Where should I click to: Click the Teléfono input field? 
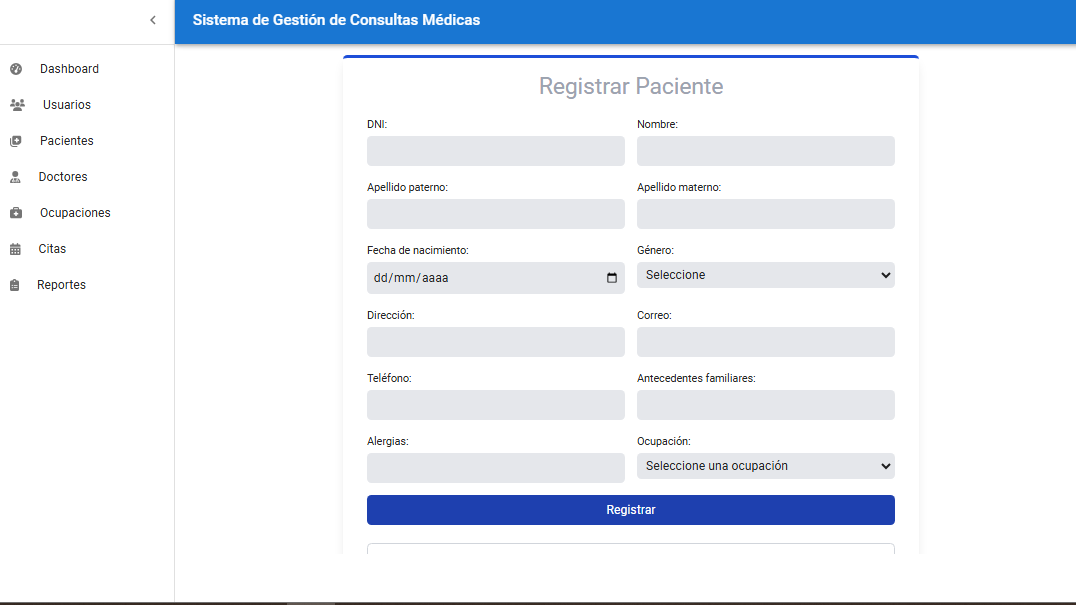[x=495, y=405]
